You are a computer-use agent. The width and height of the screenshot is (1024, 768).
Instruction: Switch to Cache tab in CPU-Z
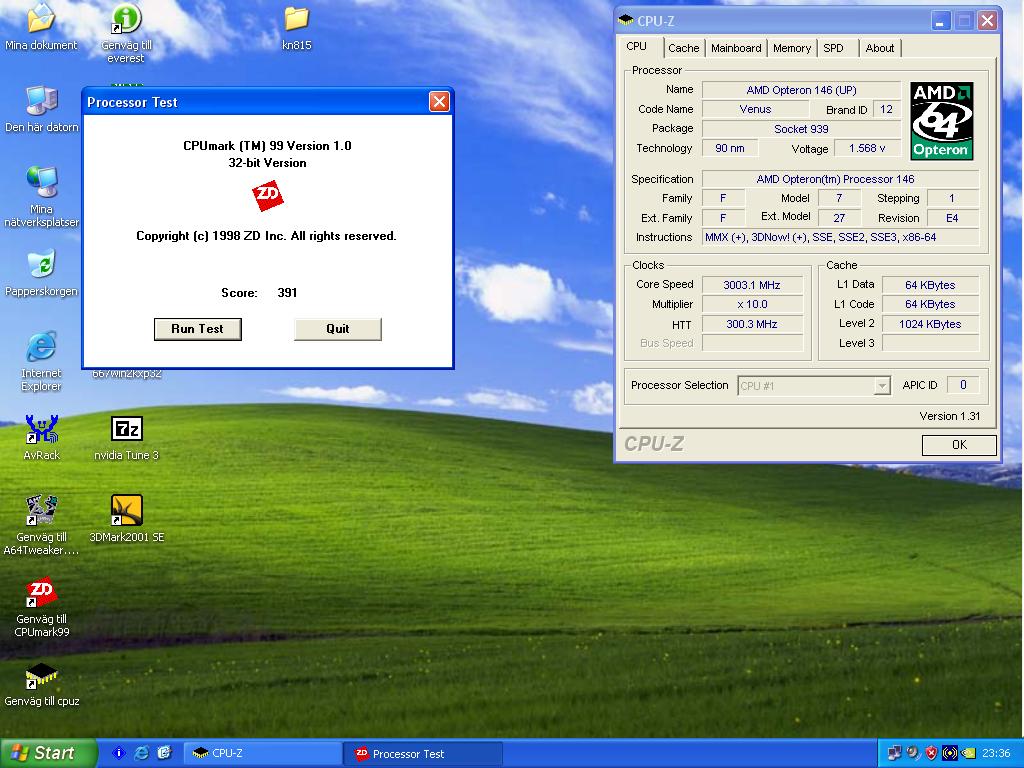tap(684, 48)
